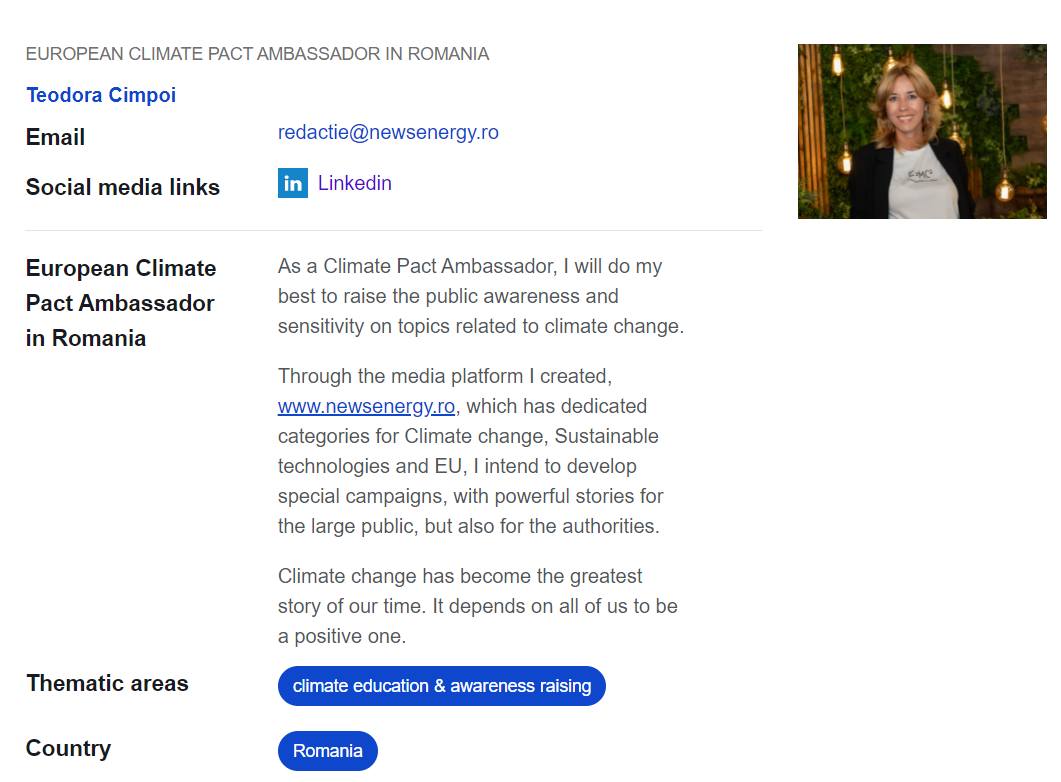The image size is (1061, 782).
Task: Click the redactie@newsenergy.ro email address
Action: click(388, 133)
